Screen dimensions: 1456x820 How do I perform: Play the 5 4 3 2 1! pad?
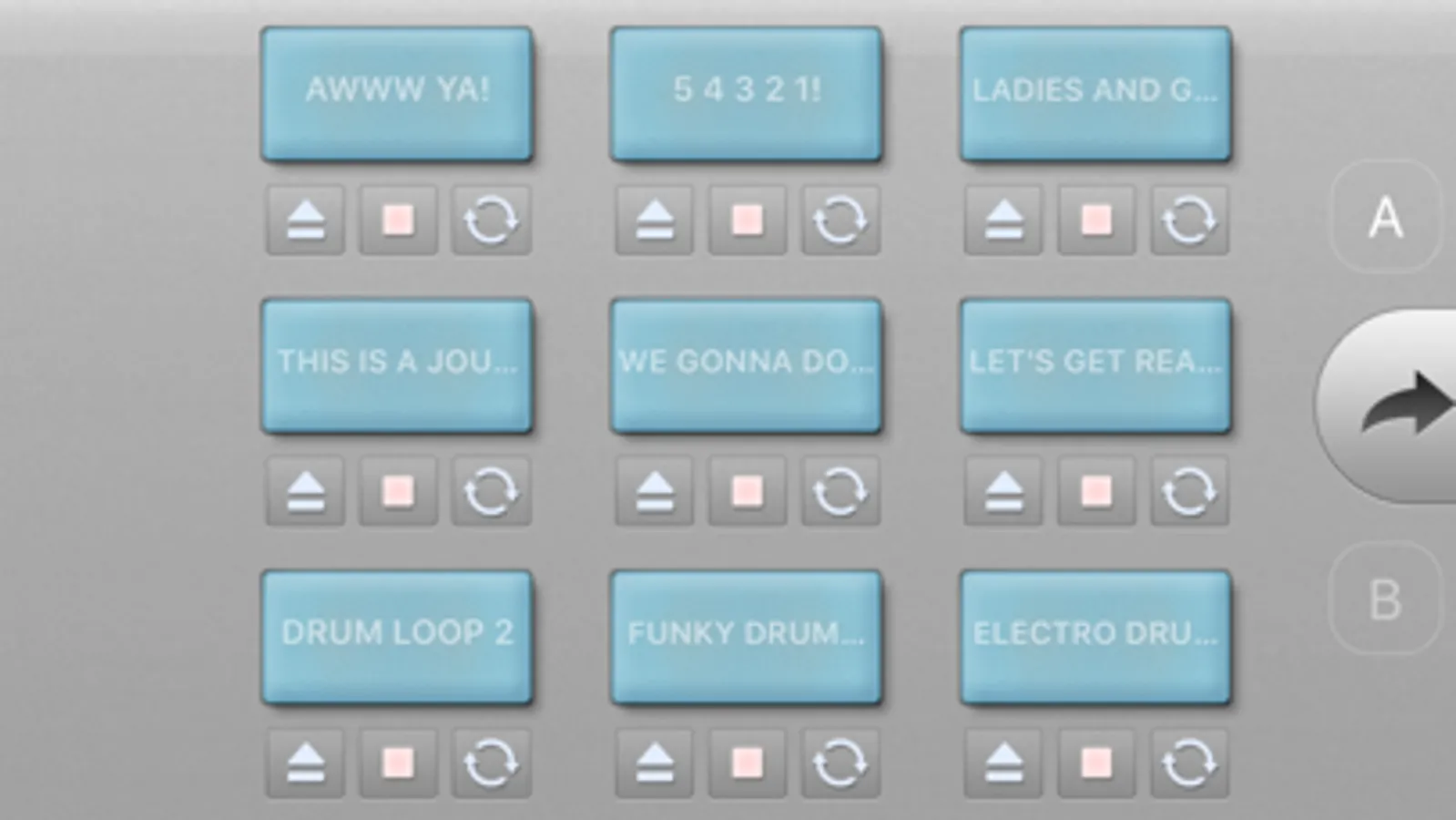coord(746,94)
